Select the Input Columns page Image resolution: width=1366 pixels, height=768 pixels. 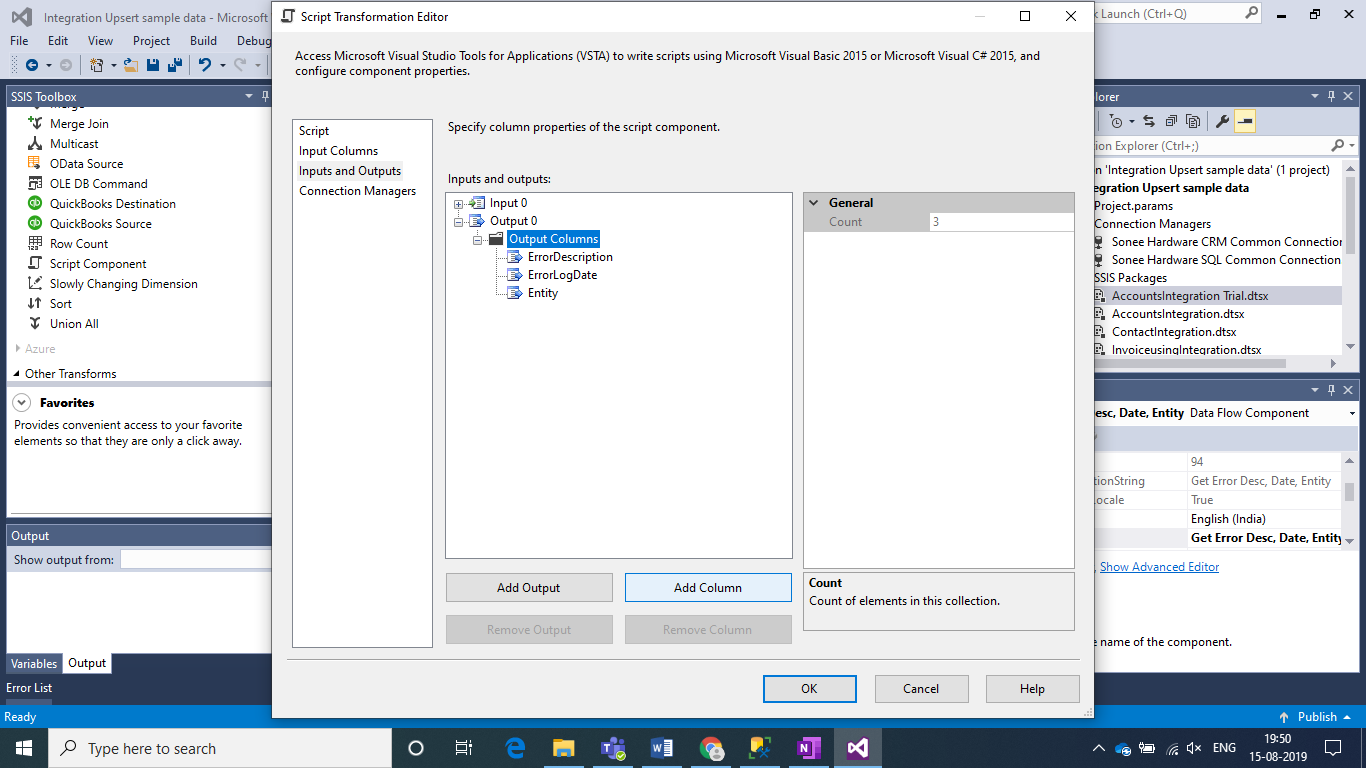(338, 151)
